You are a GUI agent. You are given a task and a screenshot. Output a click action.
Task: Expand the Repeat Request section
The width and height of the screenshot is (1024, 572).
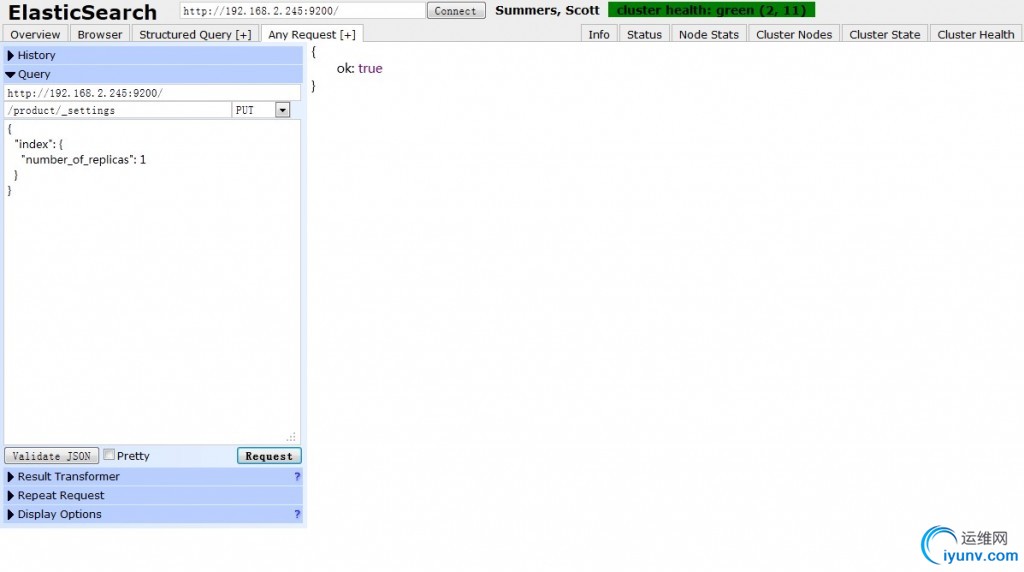click(x=153, y=496)
